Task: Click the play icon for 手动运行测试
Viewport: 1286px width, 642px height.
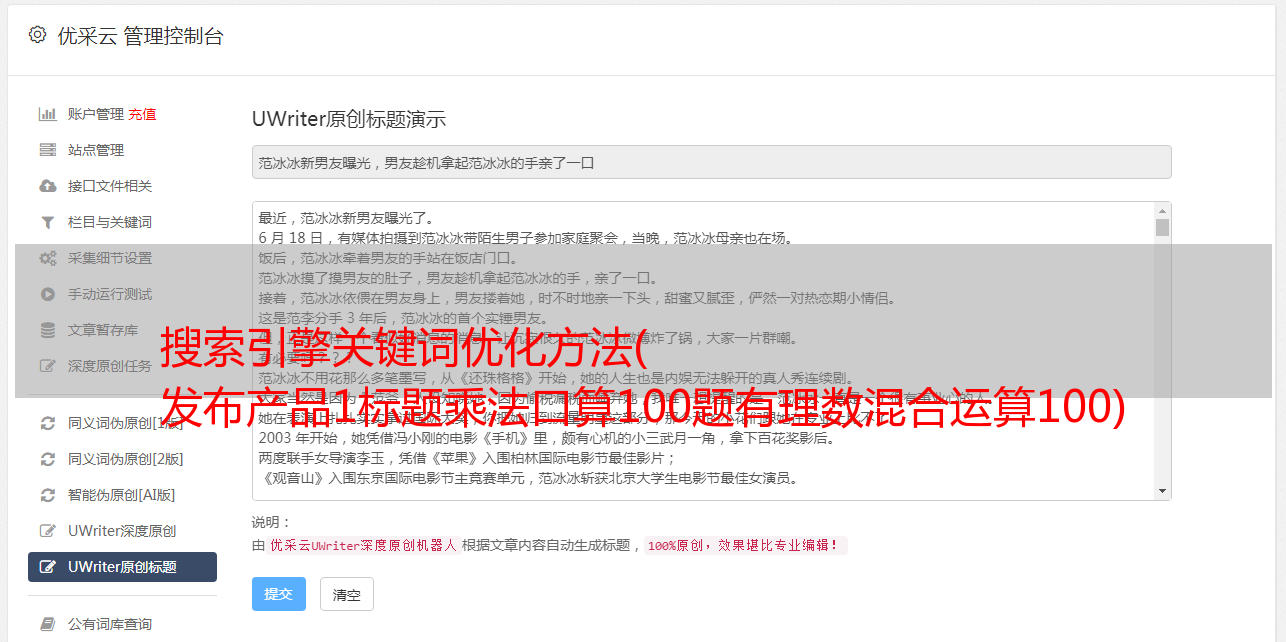Action: pos(47,294)
